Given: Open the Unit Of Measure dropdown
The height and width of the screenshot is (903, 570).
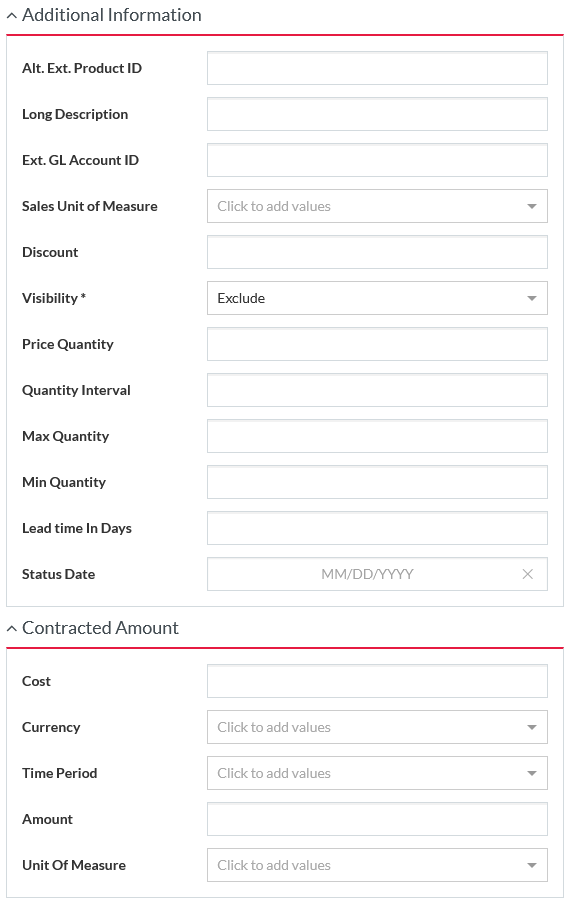Looking at the screenshot, I should (377, 866).
